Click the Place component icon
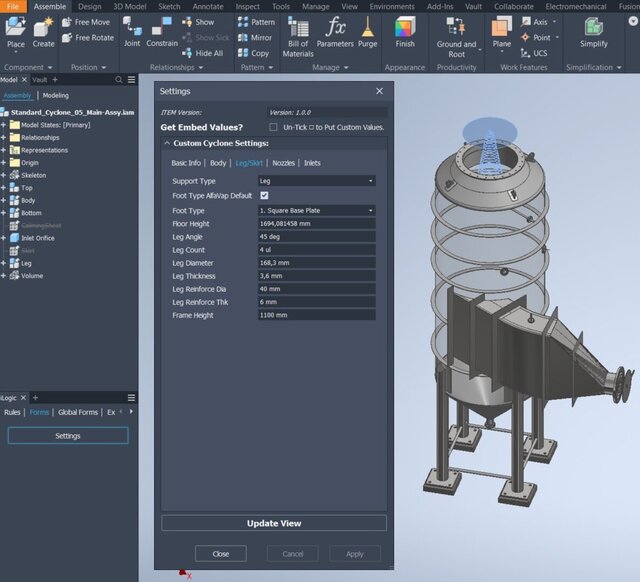This screenshot has width=640, height=582. 16,26
